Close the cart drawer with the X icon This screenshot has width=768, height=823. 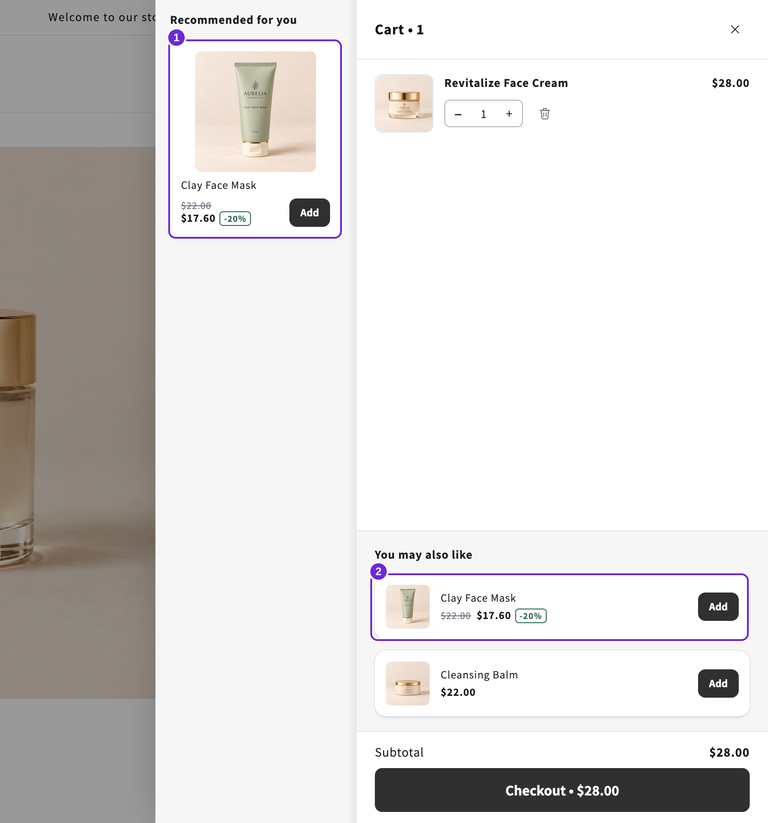point(734,29)
